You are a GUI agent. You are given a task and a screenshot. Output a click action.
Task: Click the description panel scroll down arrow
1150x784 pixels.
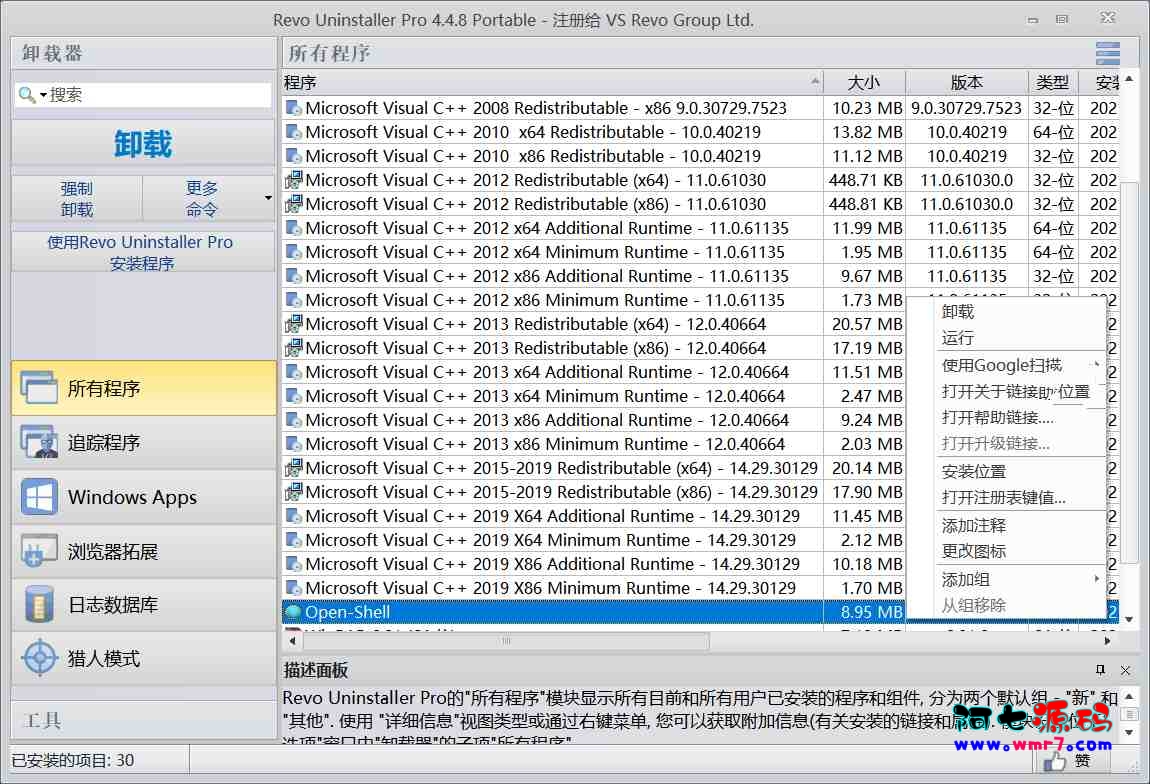pos(1129,732)
